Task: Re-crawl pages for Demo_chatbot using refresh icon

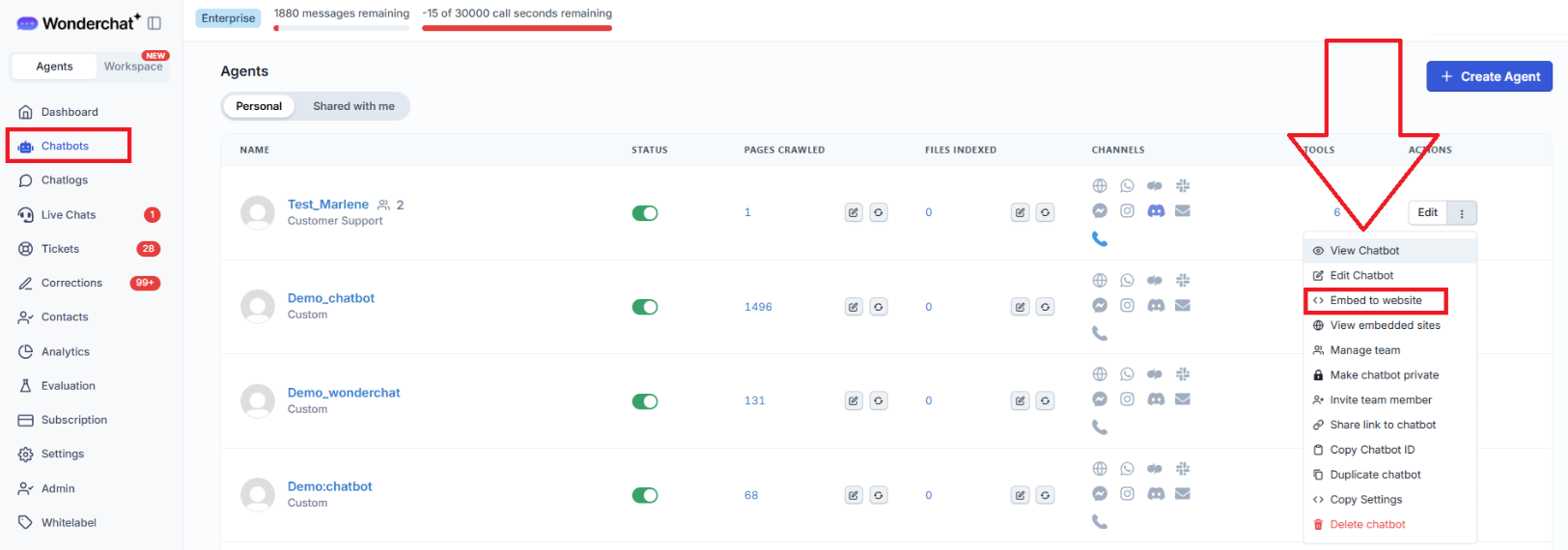Action: point(879,307)
